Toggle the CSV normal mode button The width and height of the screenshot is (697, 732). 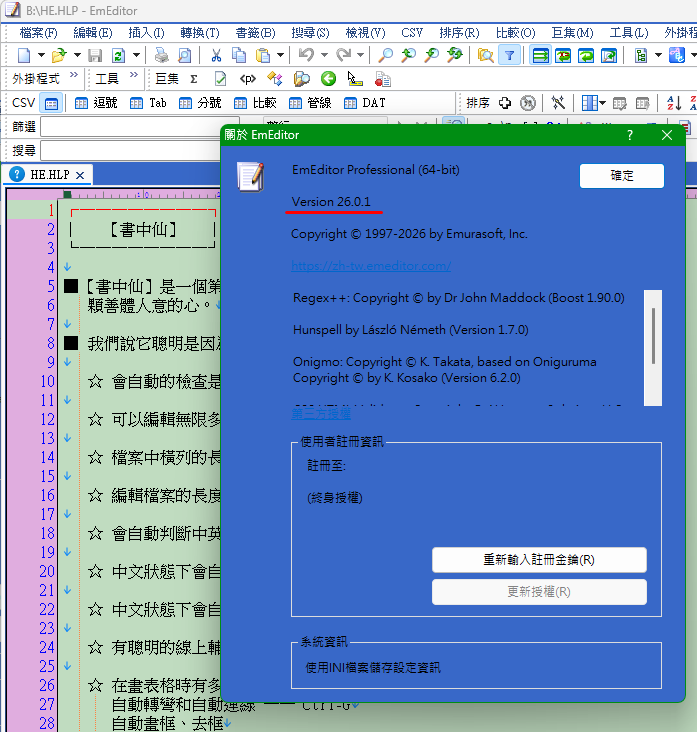(x=51, y=103)
